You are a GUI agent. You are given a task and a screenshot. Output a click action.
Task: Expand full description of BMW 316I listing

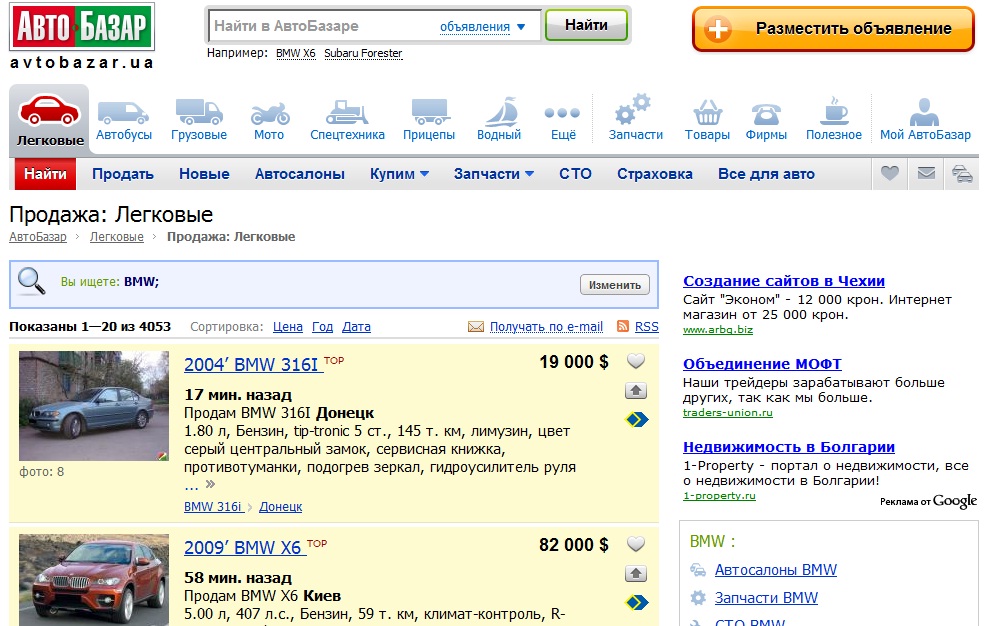(x=210, y=484)
